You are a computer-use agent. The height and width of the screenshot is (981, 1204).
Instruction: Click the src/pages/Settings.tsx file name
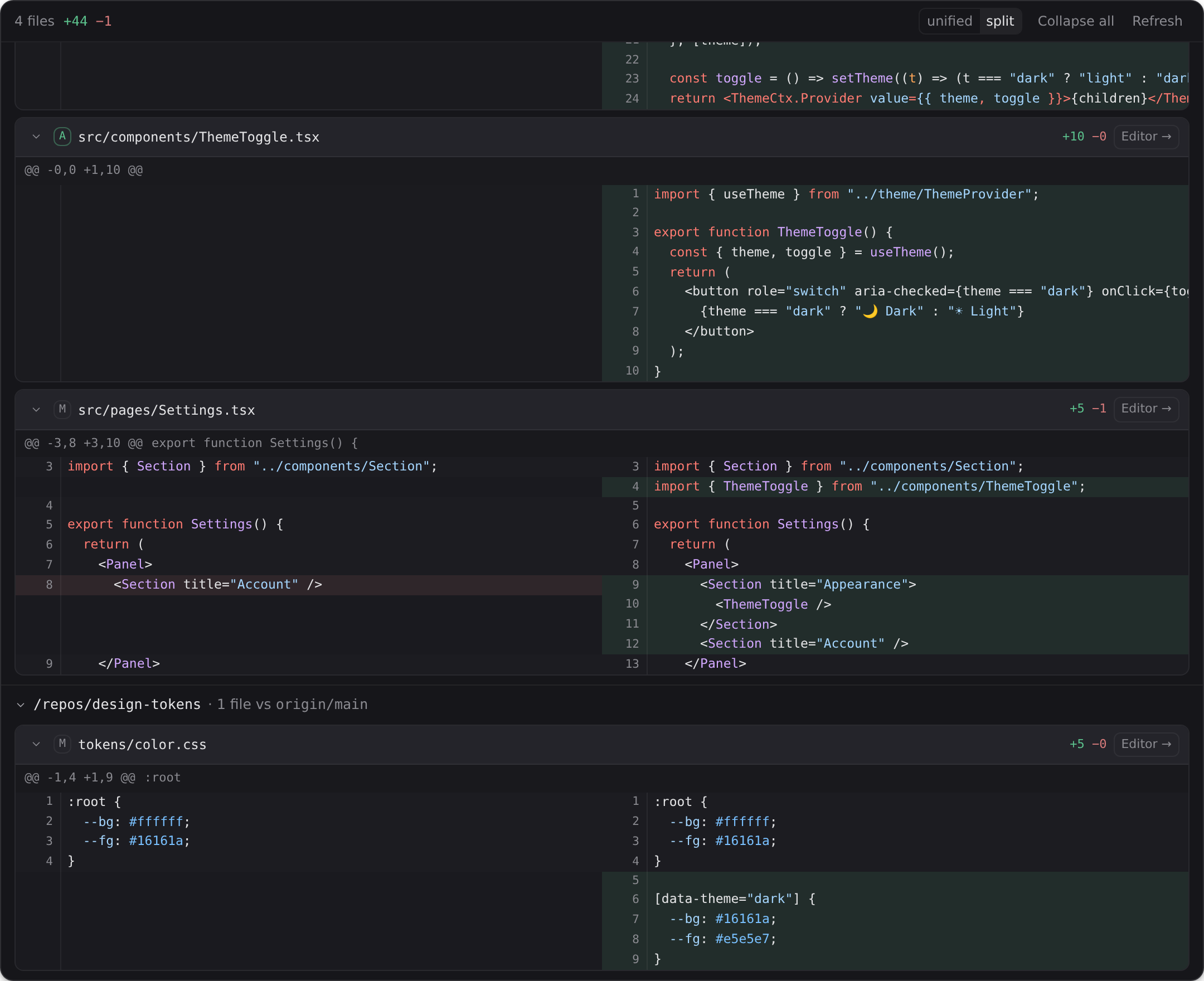(x=167, y=410)
